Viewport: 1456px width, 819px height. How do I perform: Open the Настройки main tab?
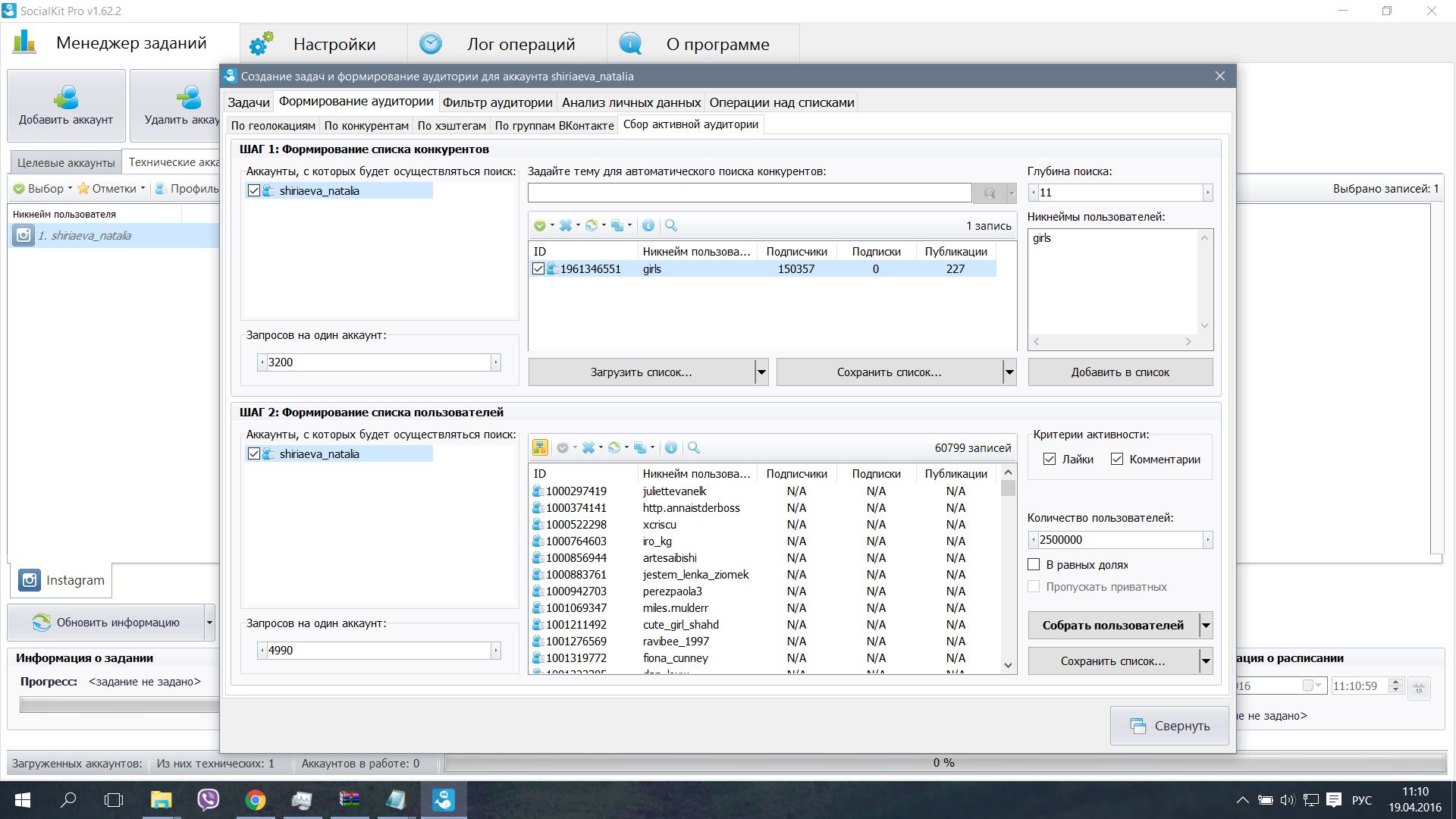pyautogui.click(x=324, y=44)
